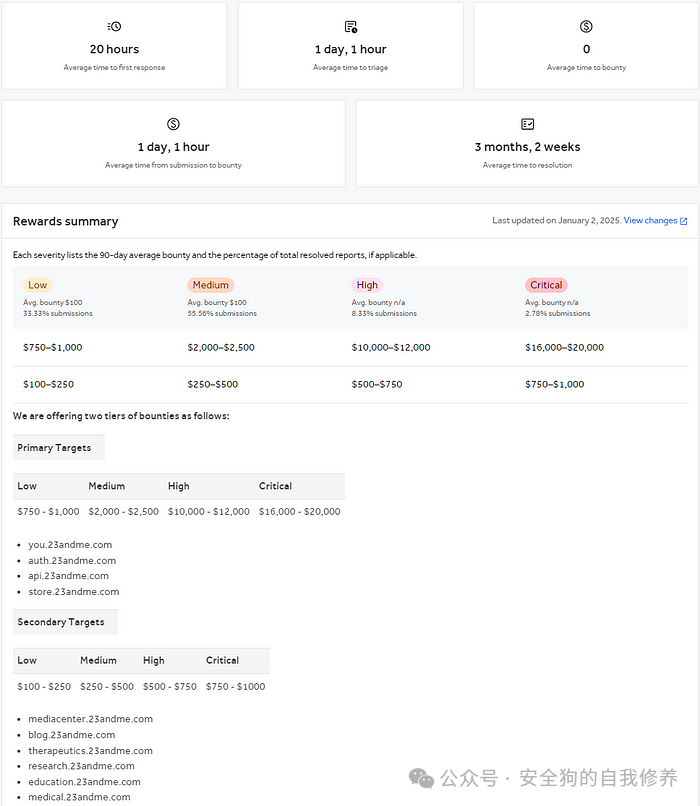Screen dimensions: 700x806
Task: Click $250–$500 in the summary second row
Action: [213, 384]
